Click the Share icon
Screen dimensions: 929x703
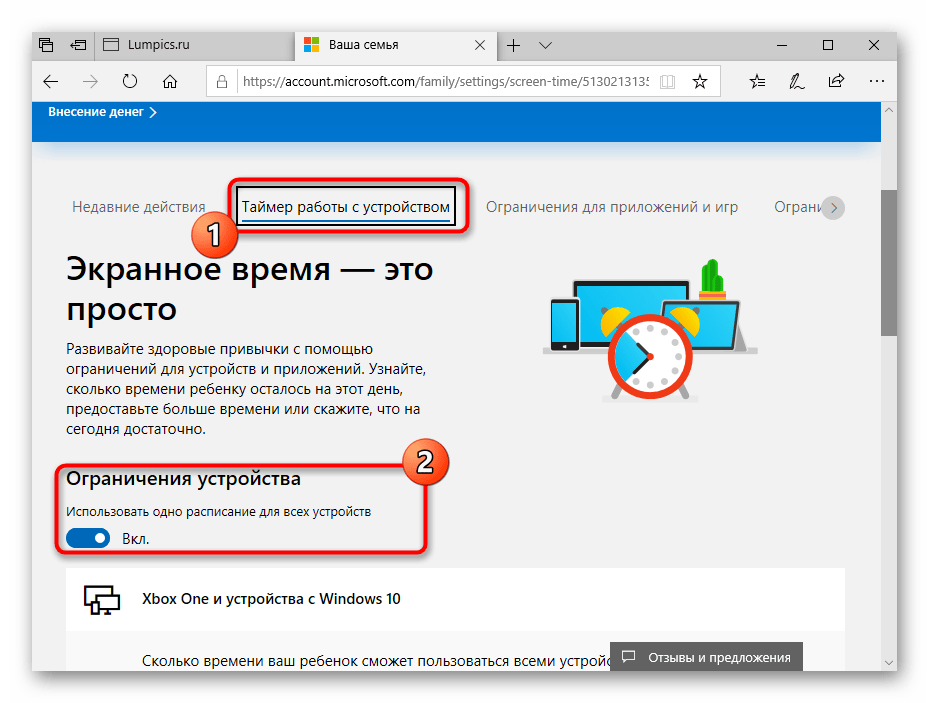[835, 81]
